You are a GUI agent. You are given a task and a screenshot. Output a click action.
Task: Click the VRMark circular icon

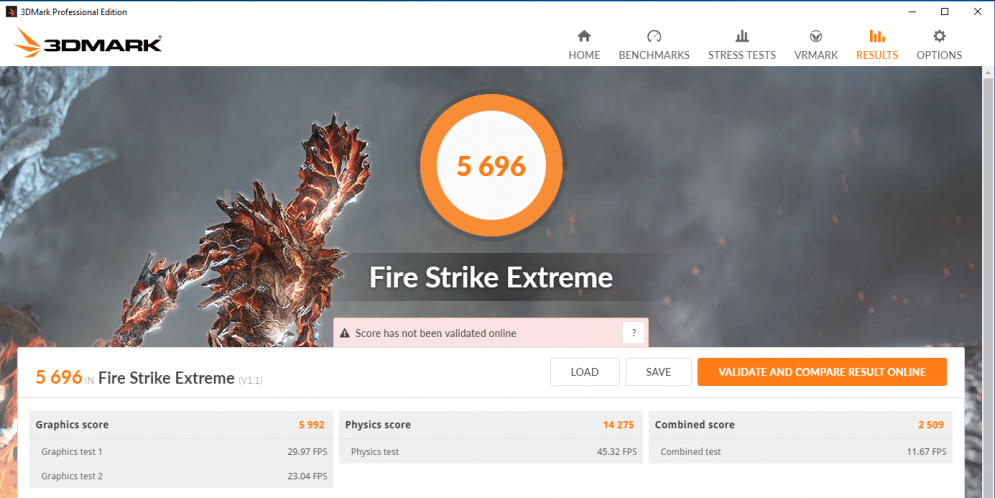[x=816, y=36]
